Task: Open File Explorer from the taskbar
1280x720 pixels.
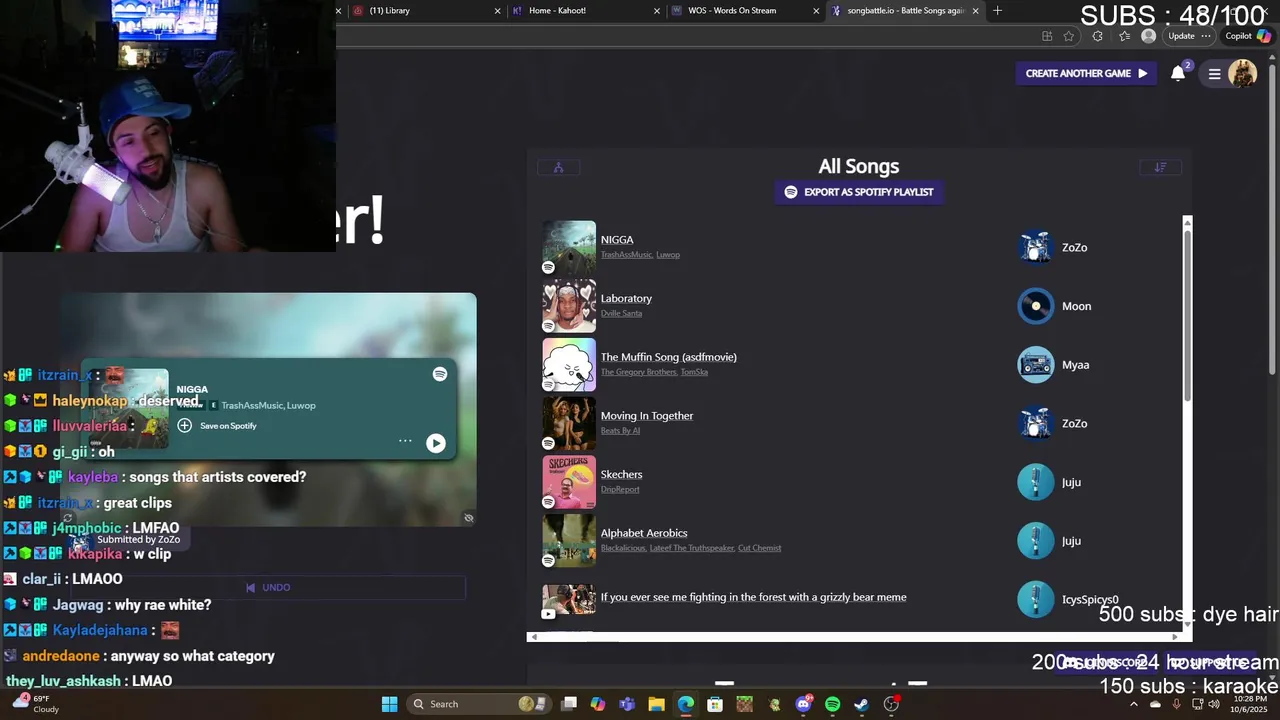Action: click(x=656, y=704)
